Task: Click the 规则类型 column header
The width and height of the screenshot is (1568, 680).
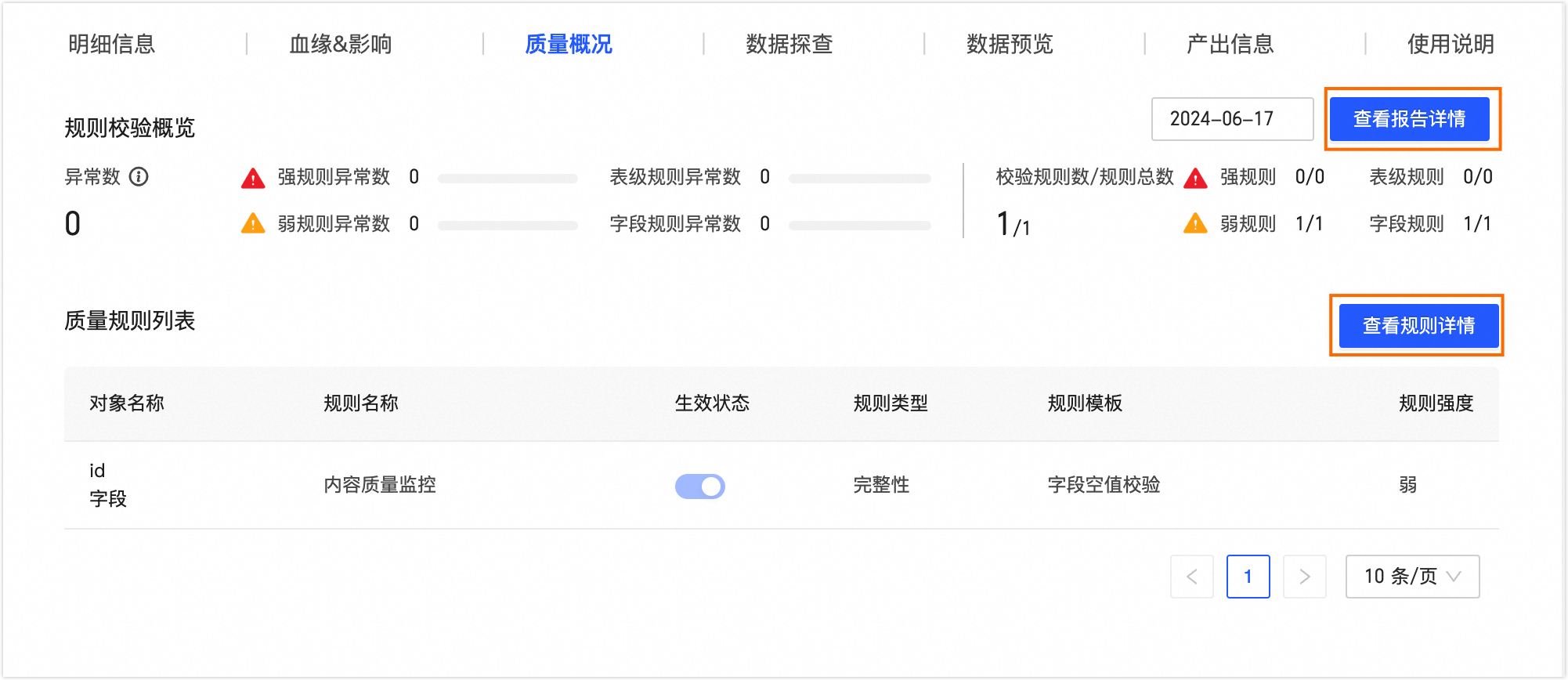Action: 891,403
